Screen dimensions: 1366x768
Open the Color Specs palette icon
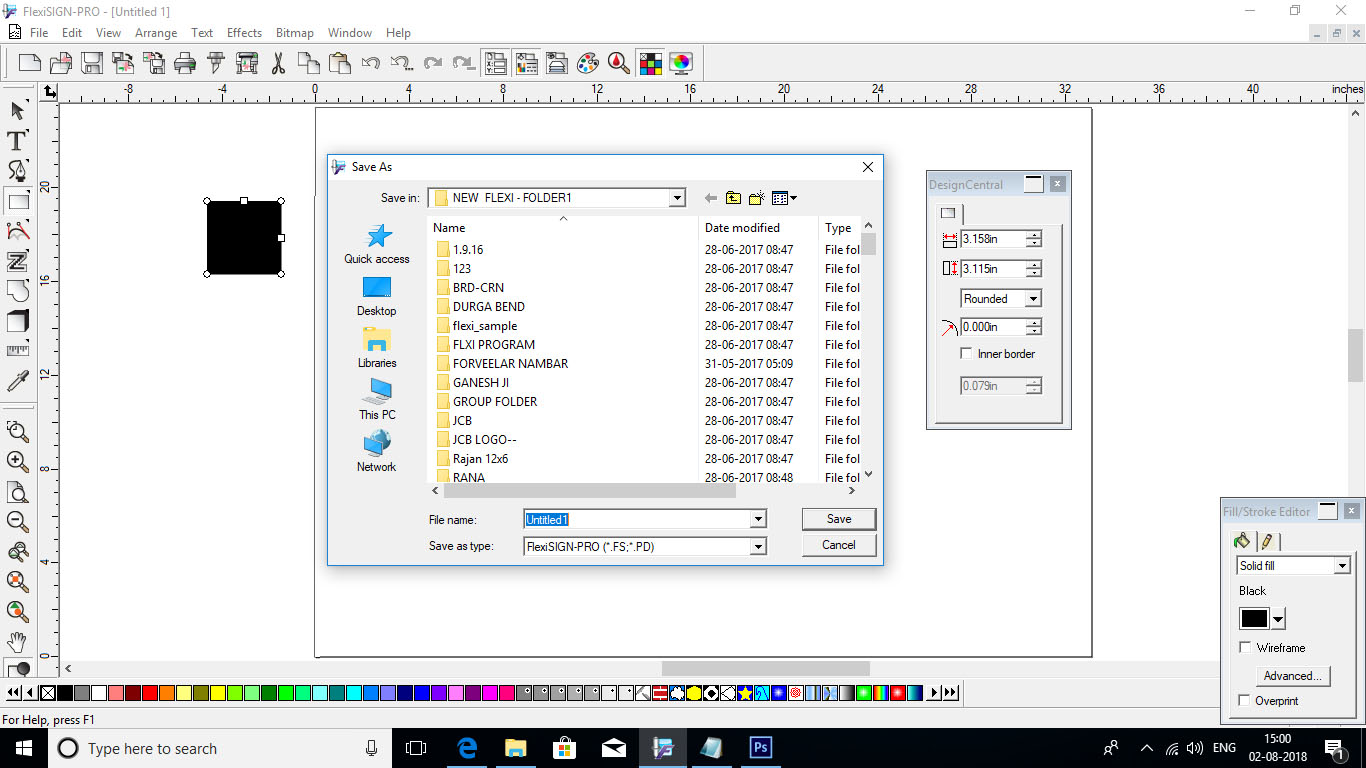[651, 63]
